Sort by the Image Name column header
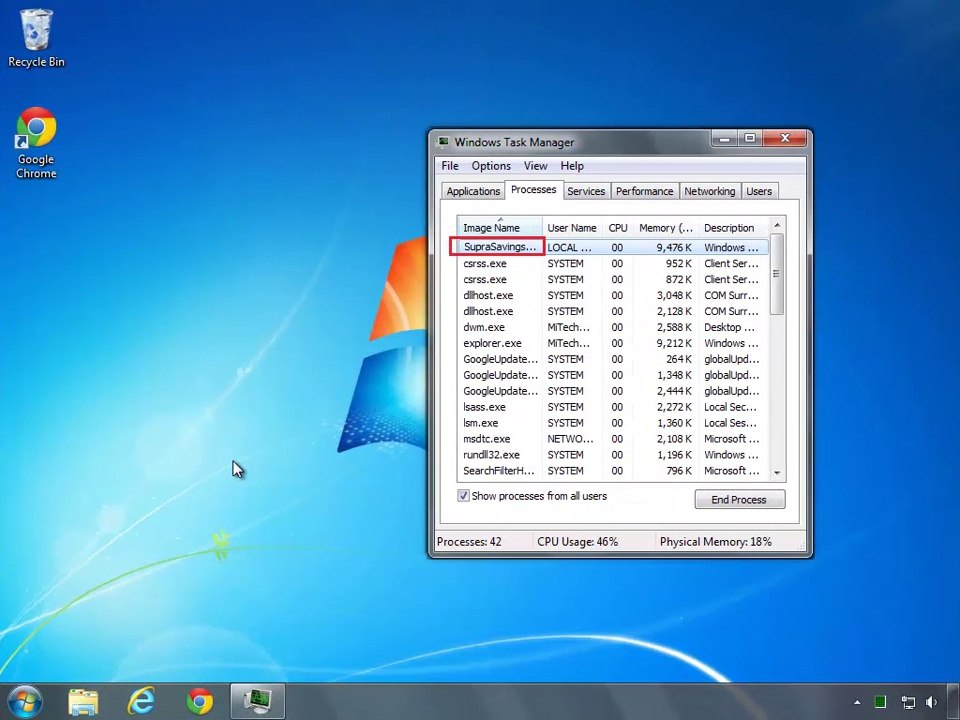 point(500,228)
